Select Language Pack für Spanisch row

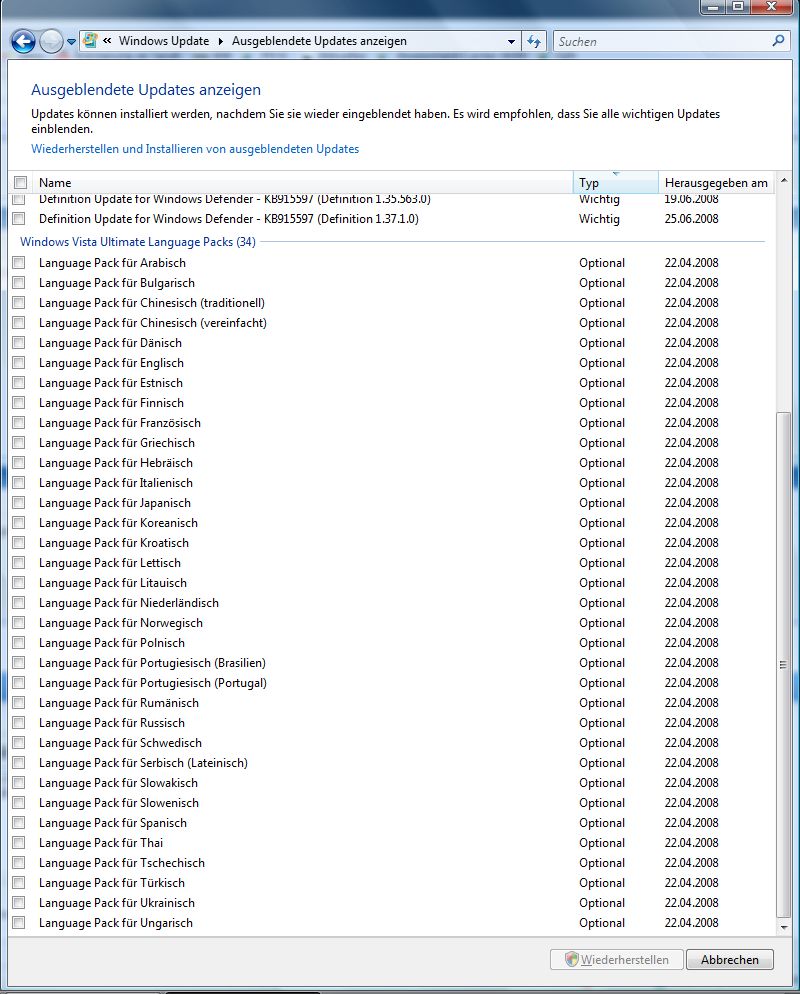coord(392,823)
